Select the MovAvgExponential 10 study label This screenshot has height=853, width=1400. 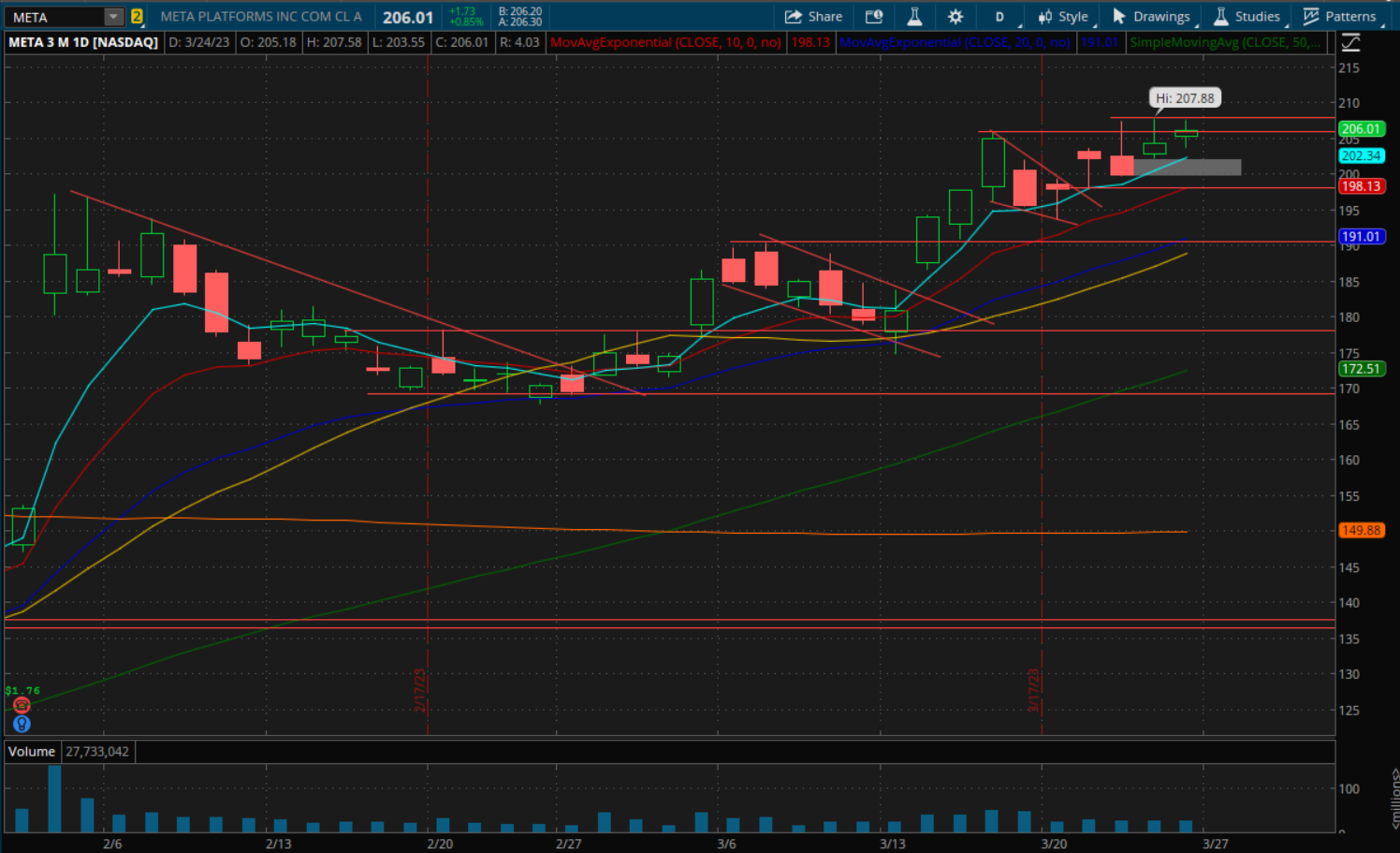tap(665, 42)
